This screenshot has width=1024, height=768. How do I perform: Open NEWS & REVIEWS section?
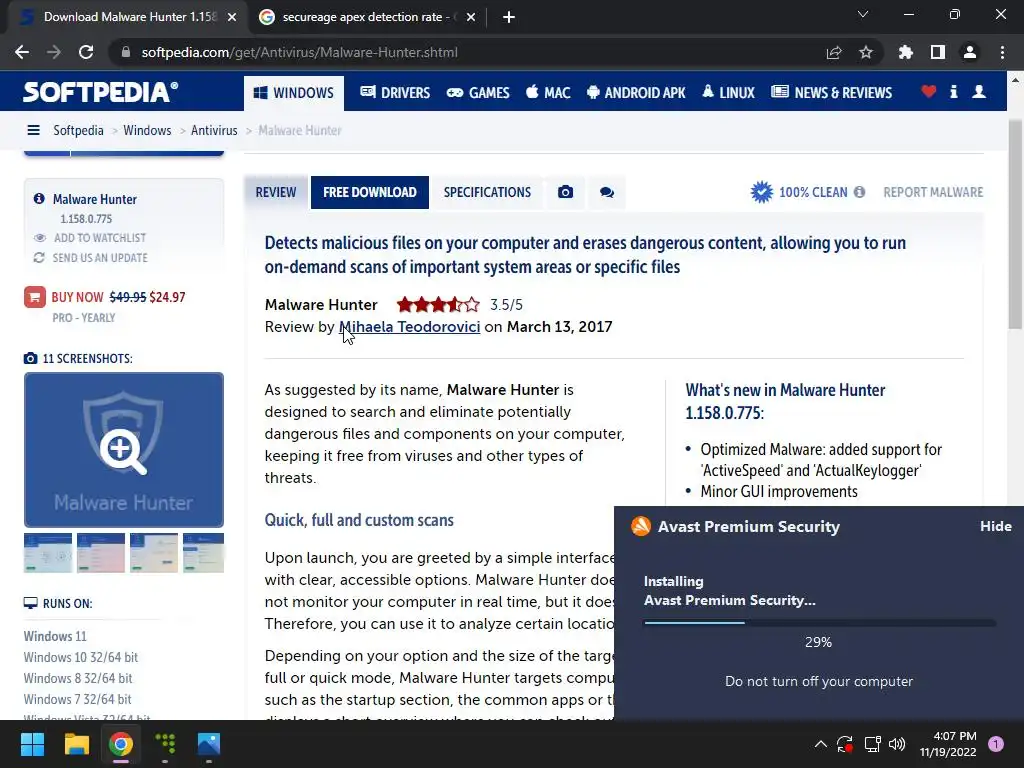(831, 93)
